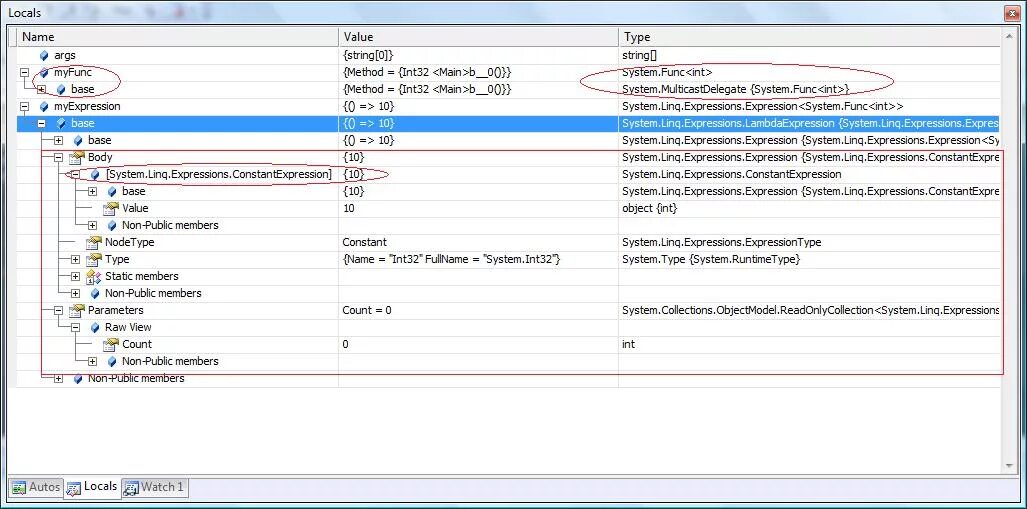
Task: Click the Name = "Int32" value cell
Action: (451, 259)
